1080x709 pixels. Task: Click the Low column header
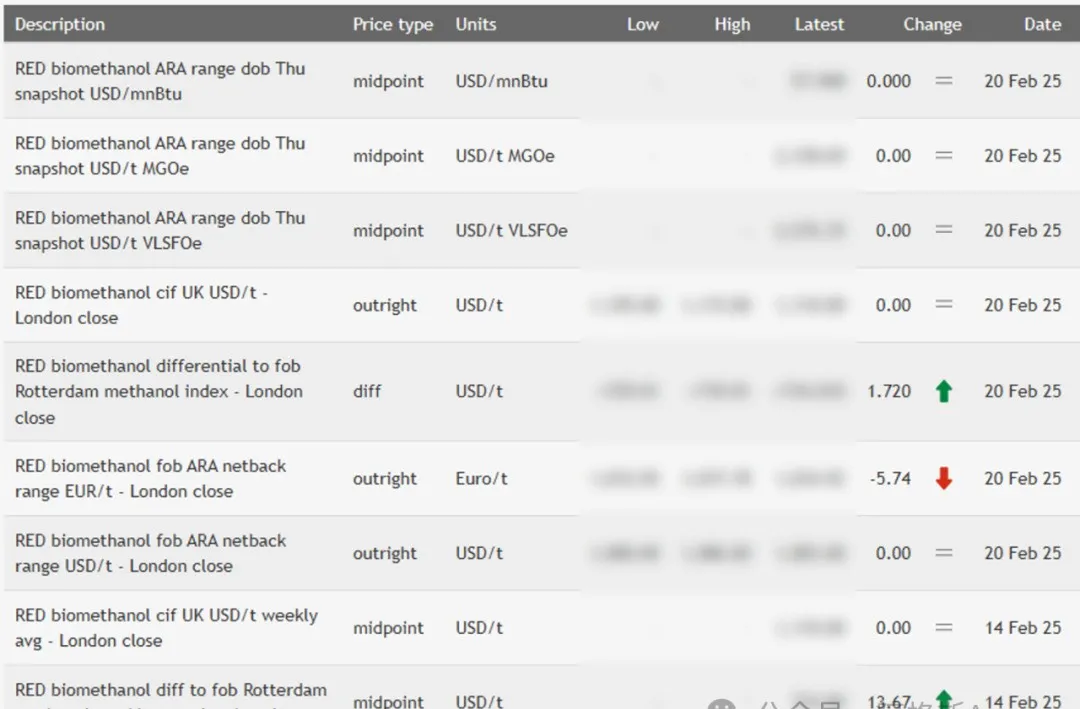pos(642,24)
